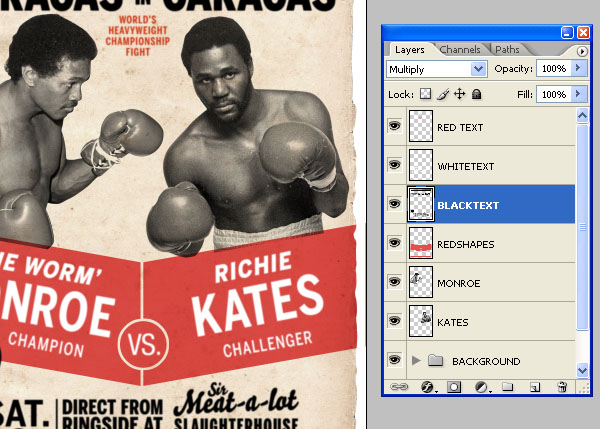The height and width of the screenshot is (429, 600).
Task: Toggle lock all padlock icon
Action: click(477, 94)
